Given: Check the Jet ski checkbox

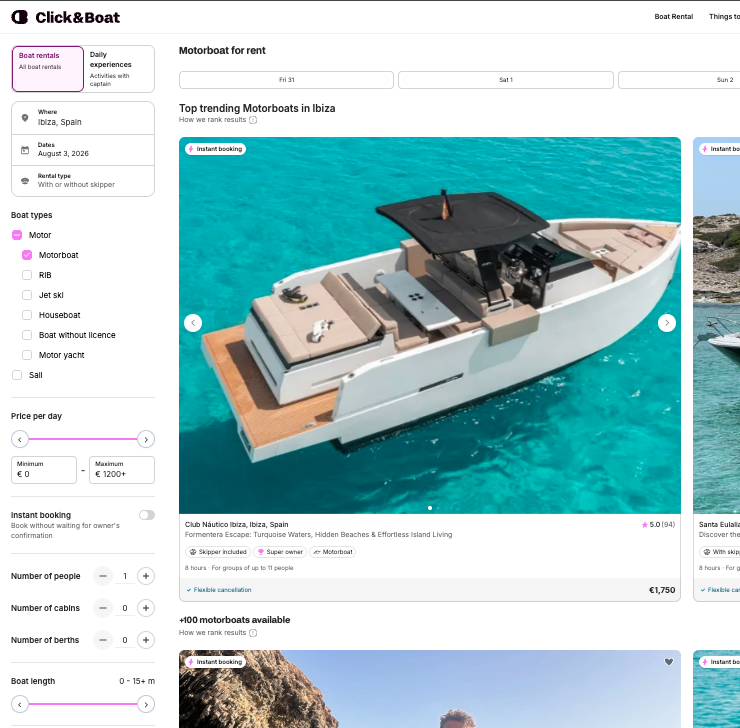Looking at the screenshot, I should [x=27, y=295].
